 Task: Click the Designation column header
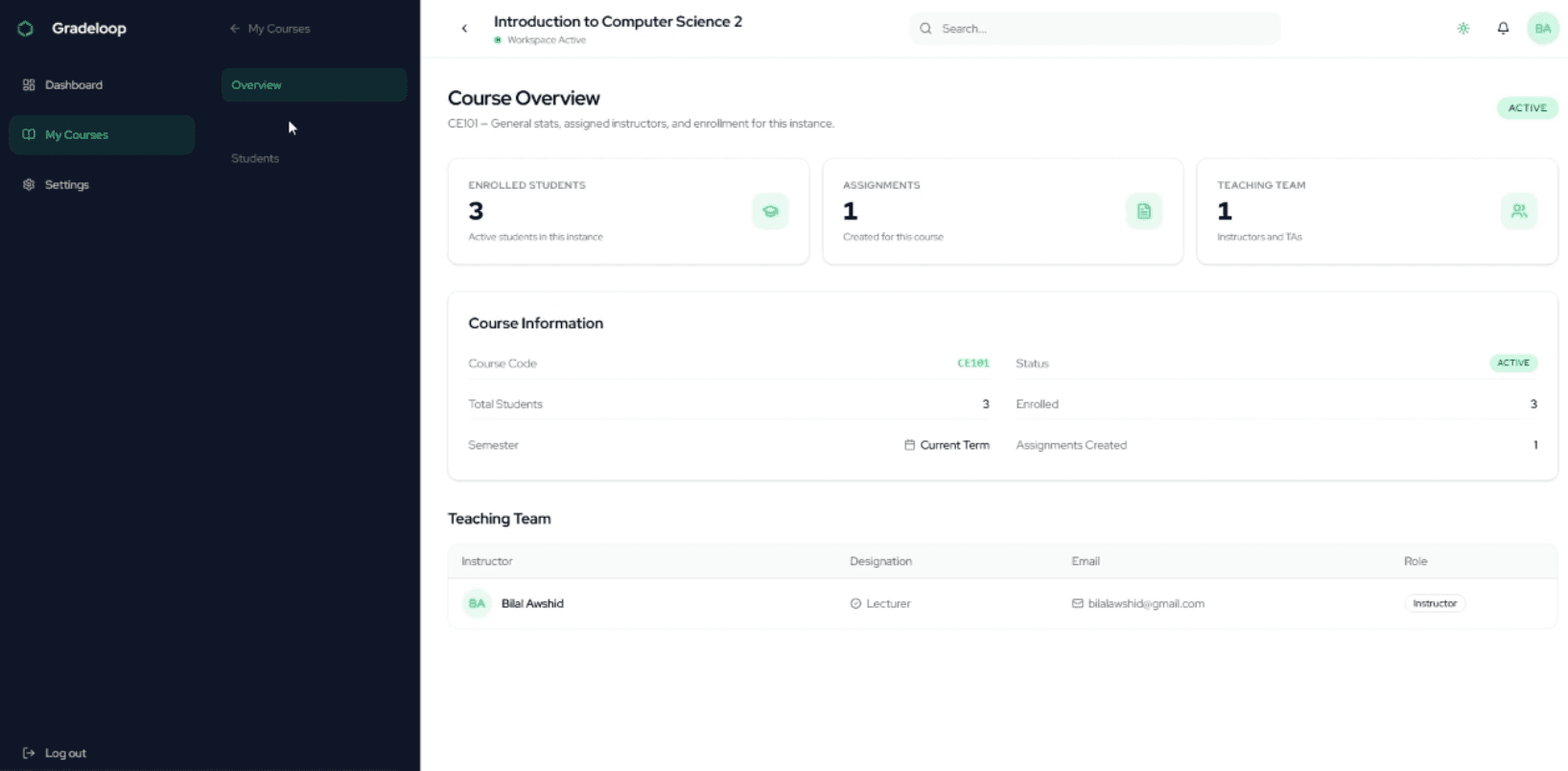point(880,562)
